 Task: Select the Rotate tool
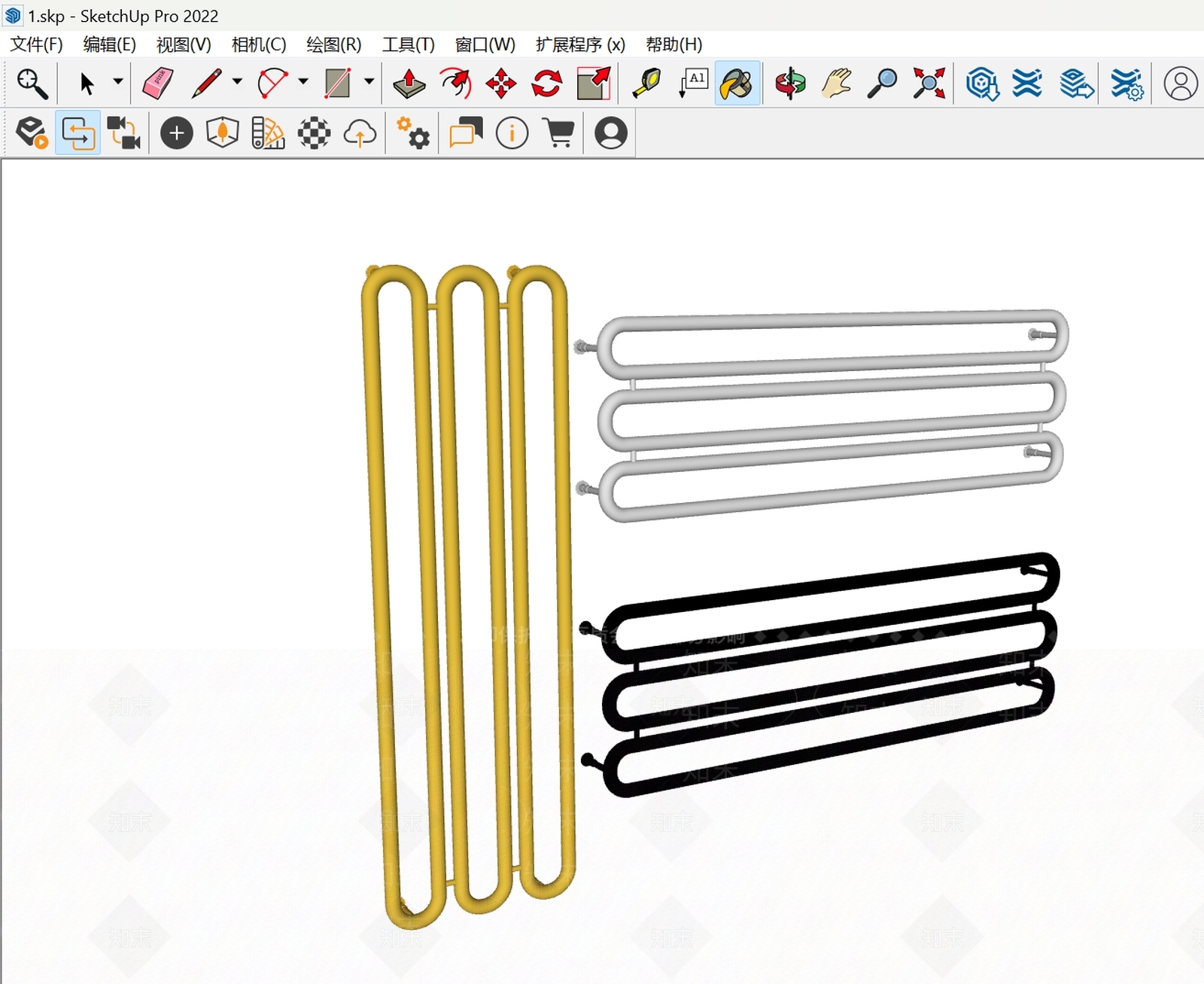547,84
